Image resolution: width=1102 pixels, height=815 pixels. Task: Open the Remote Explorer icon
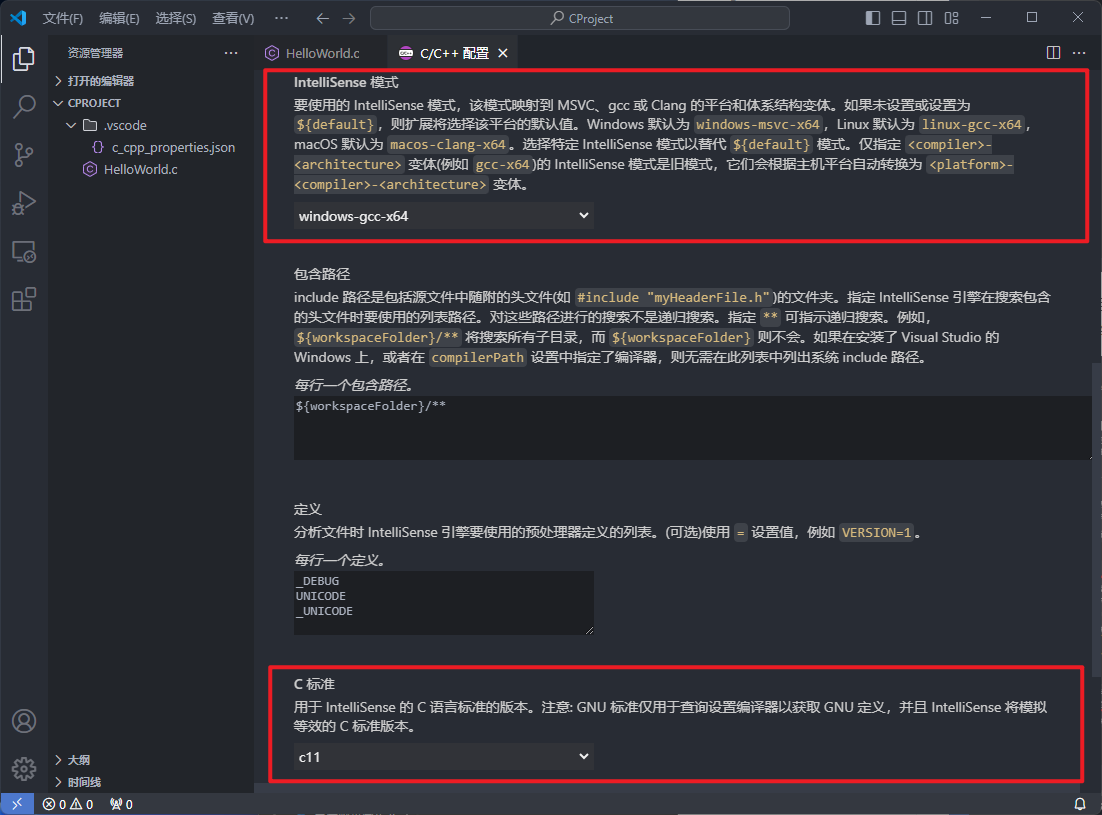pos(24,252)
